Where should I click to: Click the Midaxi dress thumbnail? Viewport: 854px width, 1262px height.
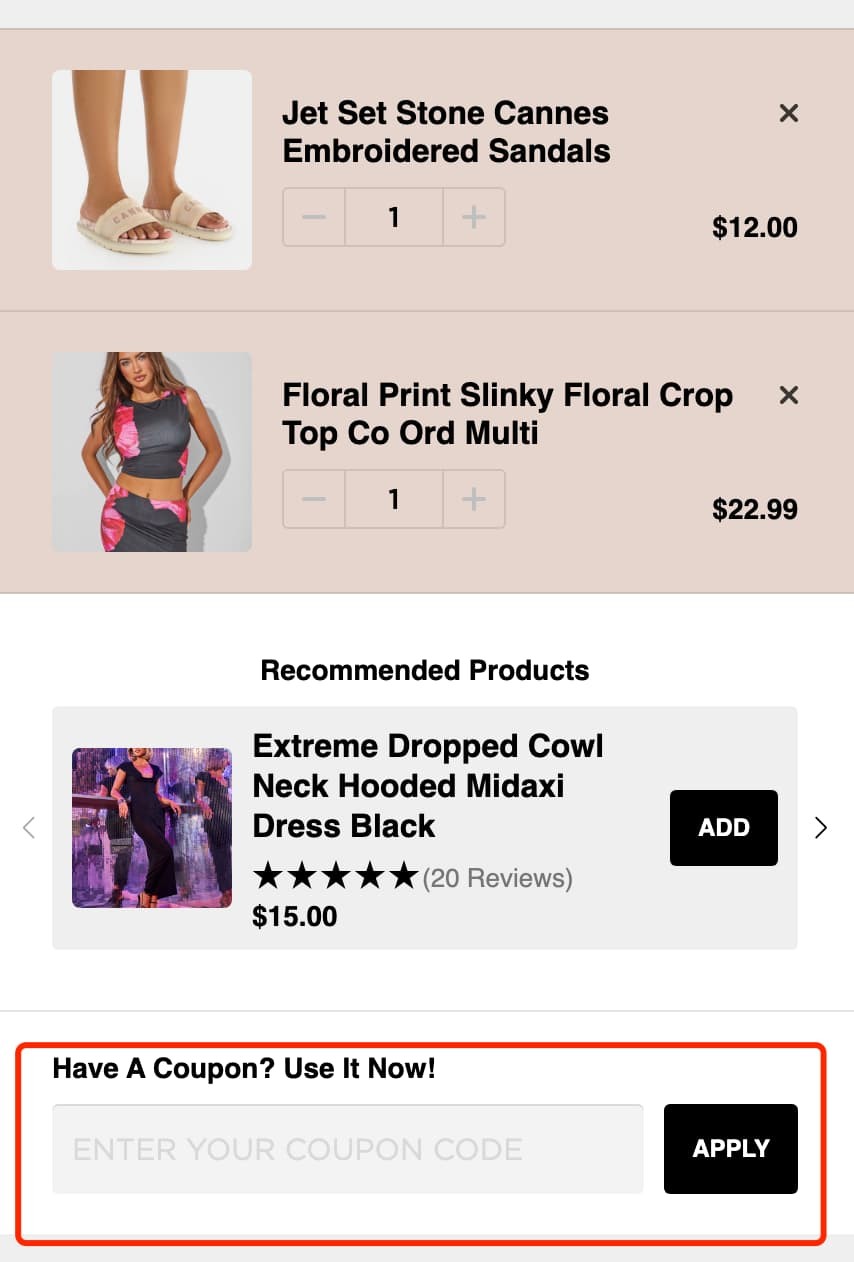click(x=151, y=827)
